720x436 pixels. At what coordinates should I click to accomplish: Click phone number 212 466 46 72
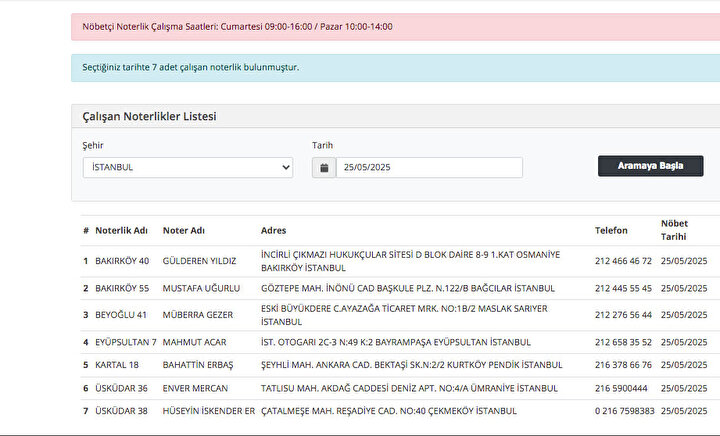[x=623, y=261]
